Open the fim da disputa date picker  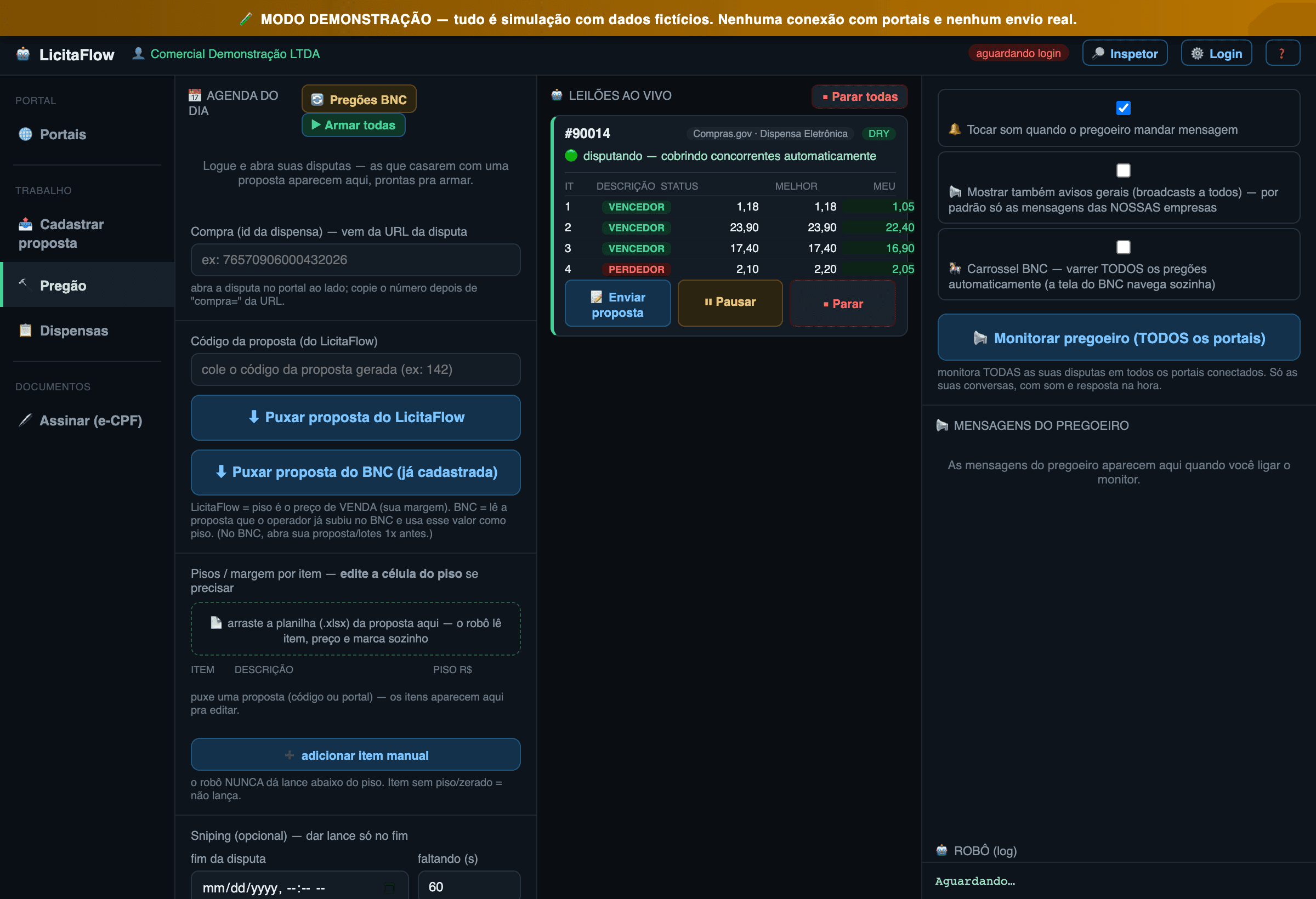coord(389,886)
